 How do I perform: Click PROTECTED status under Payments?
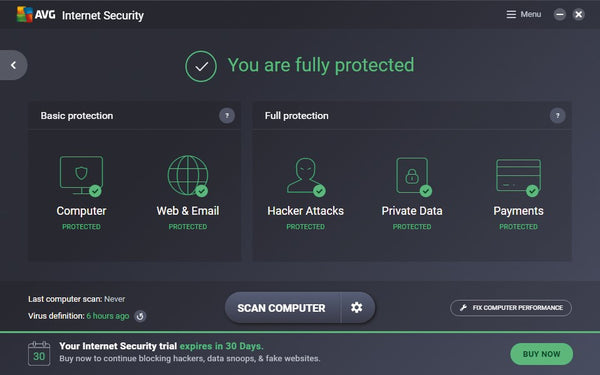coord(518,227)
